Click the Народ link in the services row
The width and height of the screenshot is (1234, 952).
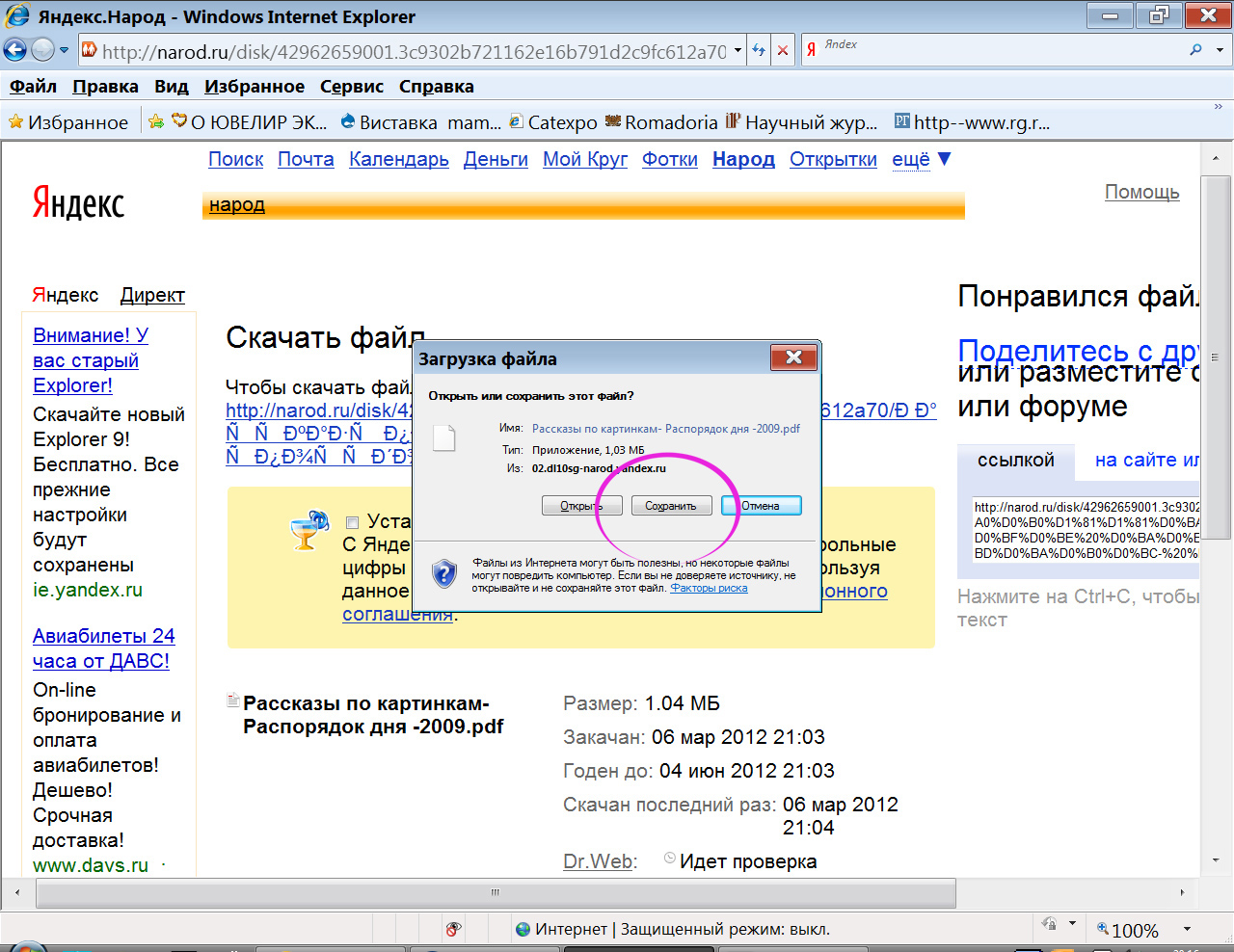(x=743, y=159)
